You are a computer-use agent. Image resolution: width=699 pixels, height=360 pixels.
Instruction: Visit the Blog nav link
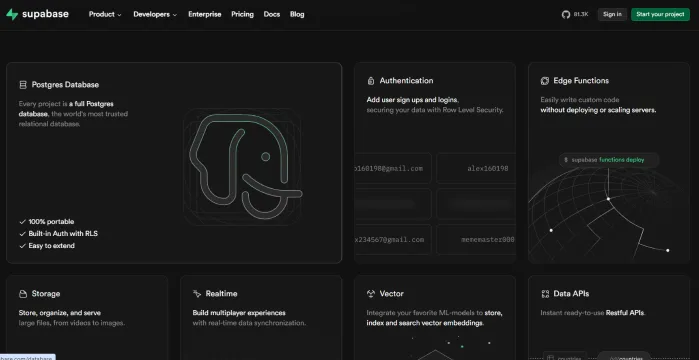click(297, 14)
